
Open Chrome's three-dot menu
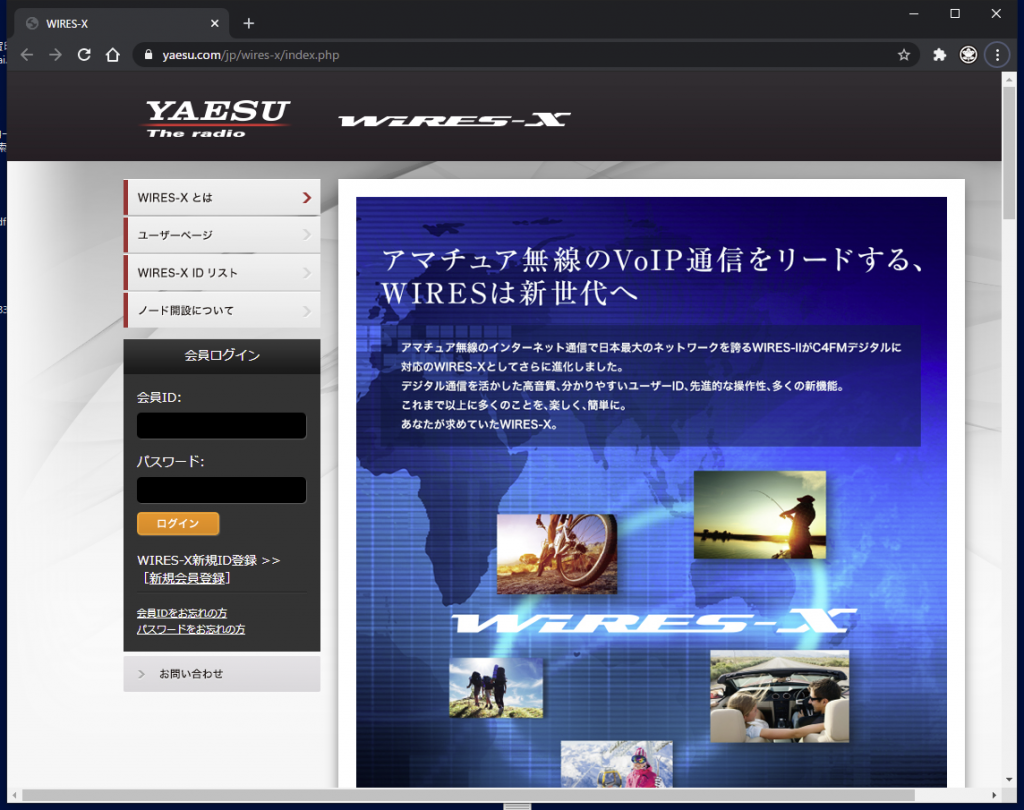[x=997, y=55]
